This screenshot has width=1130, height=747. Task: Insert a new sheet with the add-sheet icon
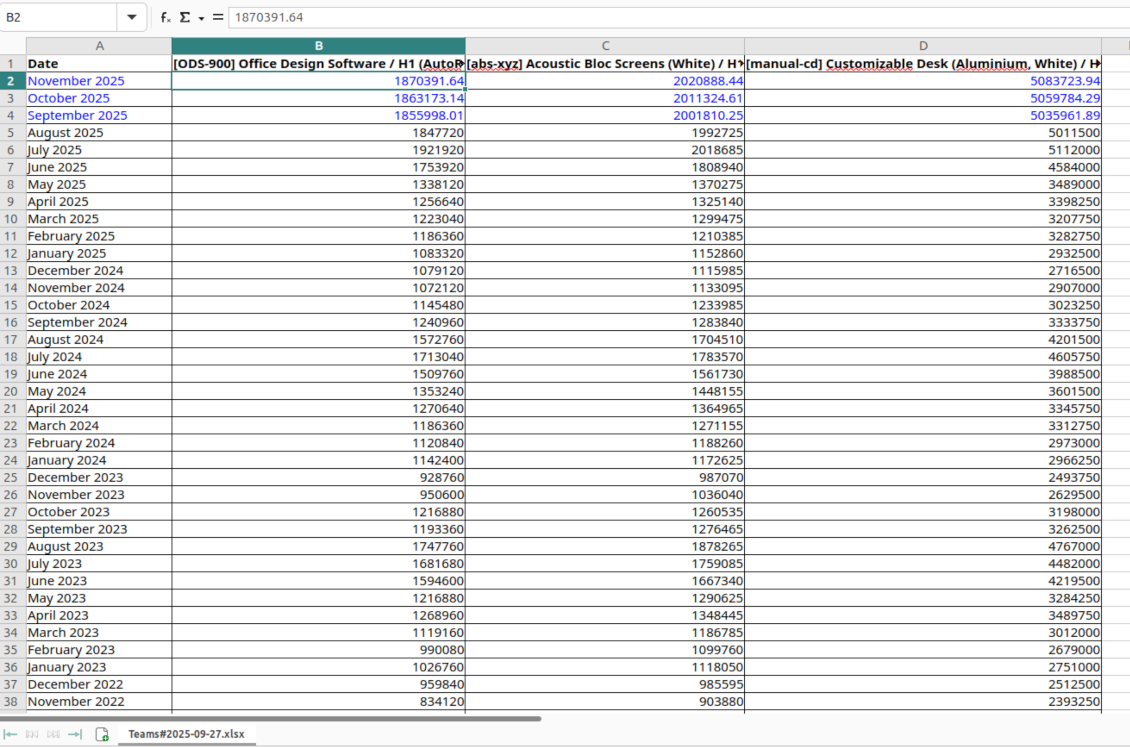click(x=101, y=733)
